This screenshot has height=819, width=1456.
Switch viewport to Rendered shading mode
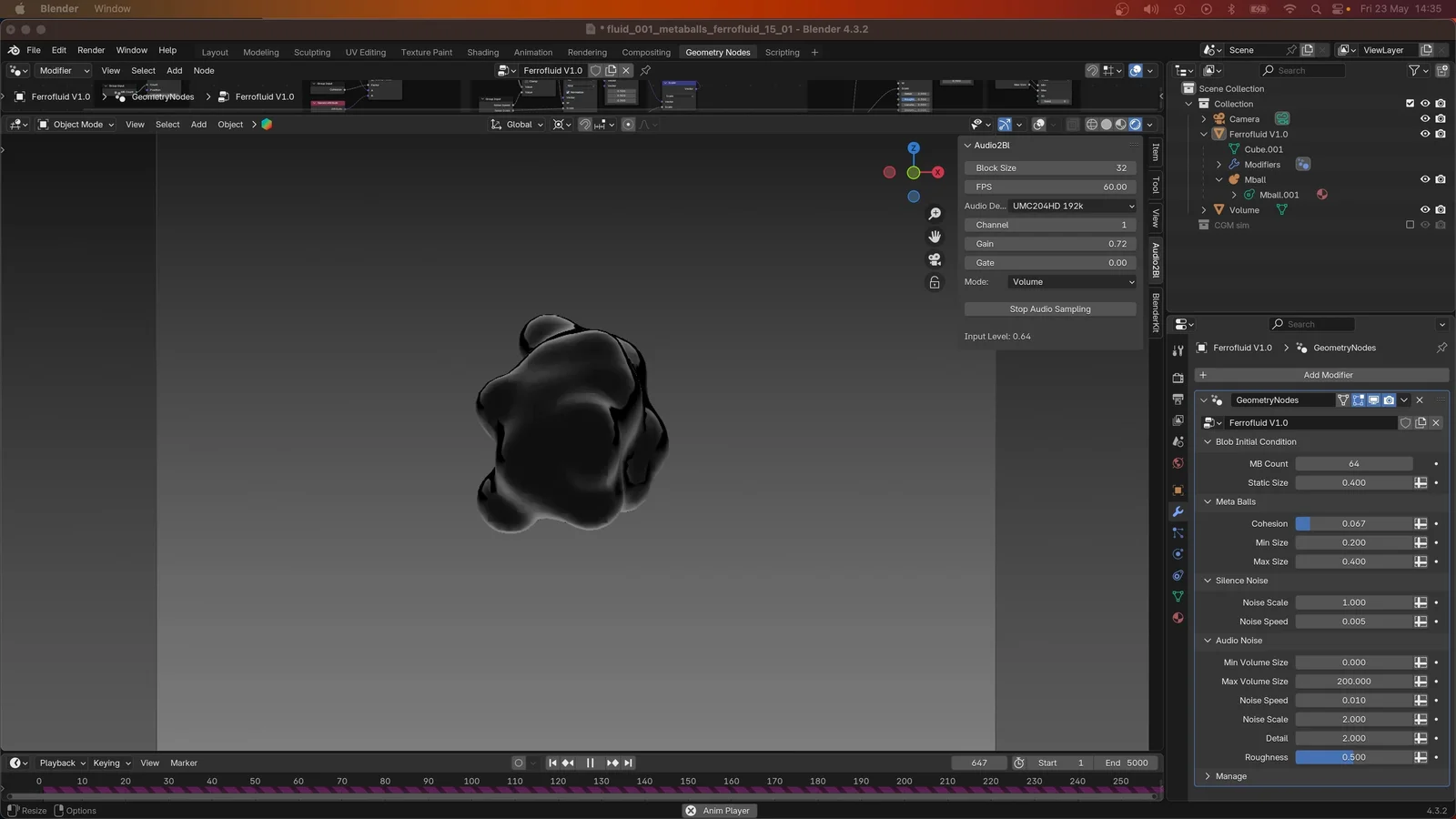(x=1136, y=125)
